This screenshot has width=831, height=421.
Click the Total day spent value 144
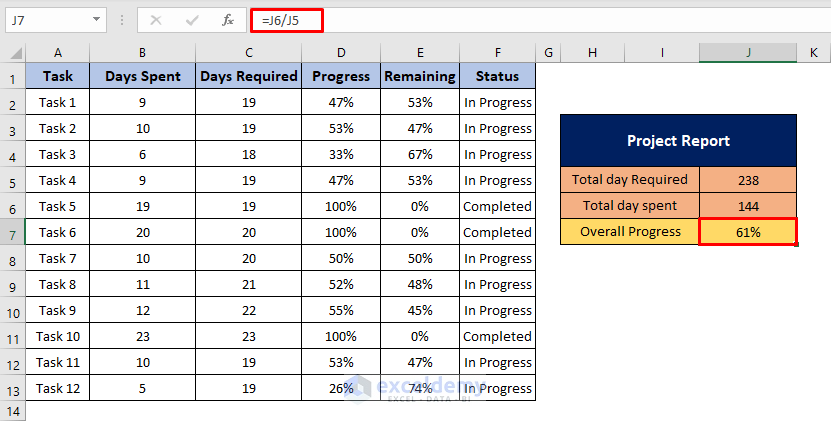[748, 206]
